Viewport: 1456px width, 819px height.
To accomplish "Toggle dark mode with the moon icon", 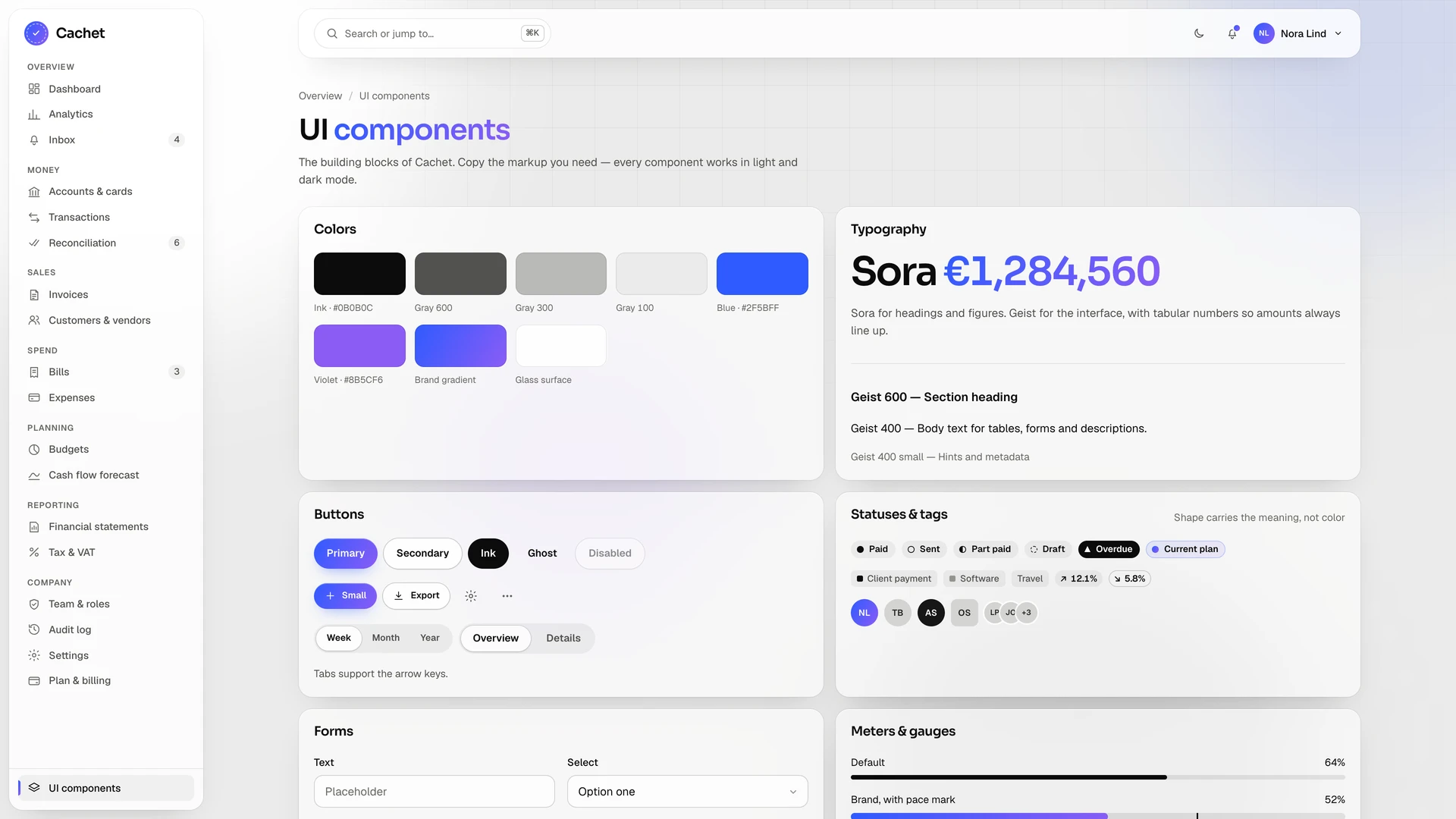I will click(1199, 33).
